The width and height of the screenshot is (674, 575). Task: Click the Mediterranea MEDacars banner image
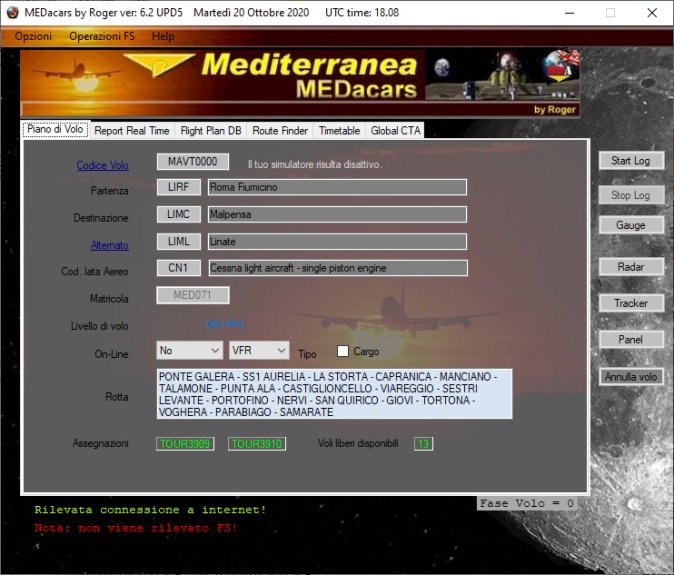pos(300,83)
